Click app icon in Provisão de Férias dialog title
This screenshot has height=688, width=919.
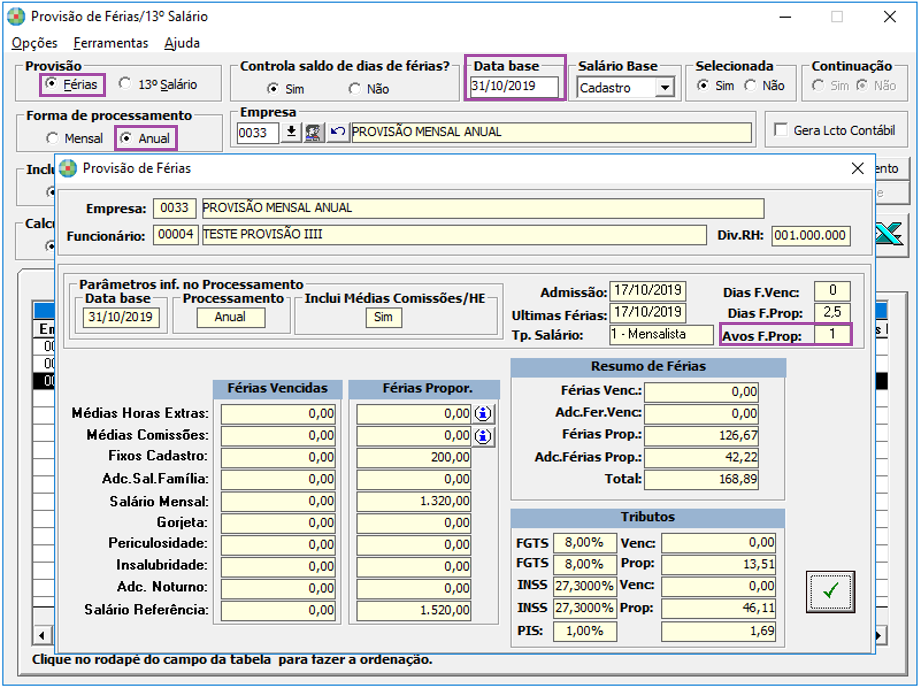pos(69,169)
